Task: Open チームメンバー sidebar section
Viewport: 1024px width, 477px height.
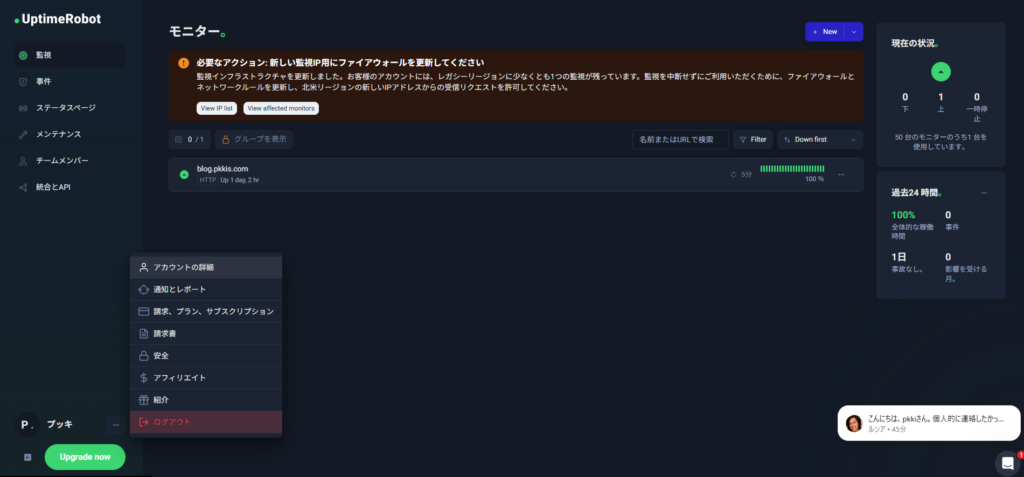Action: 70,161
